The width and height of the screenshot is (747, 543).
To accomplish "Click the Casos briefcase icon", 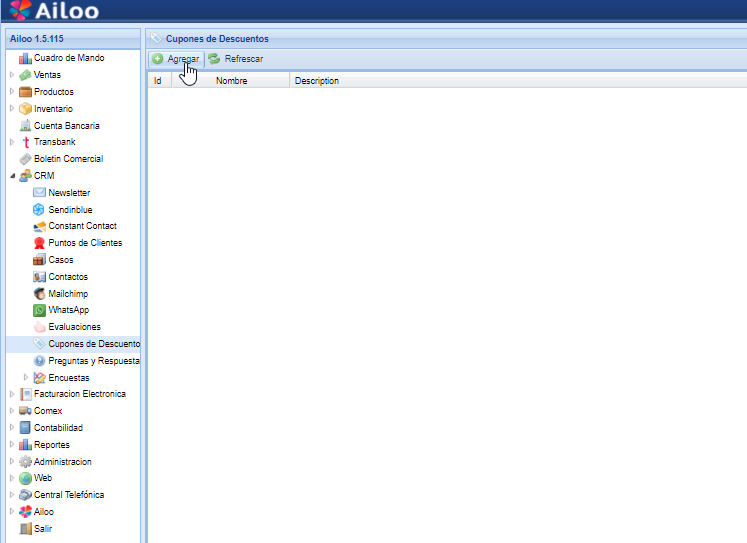I will (x=40, y=260).
